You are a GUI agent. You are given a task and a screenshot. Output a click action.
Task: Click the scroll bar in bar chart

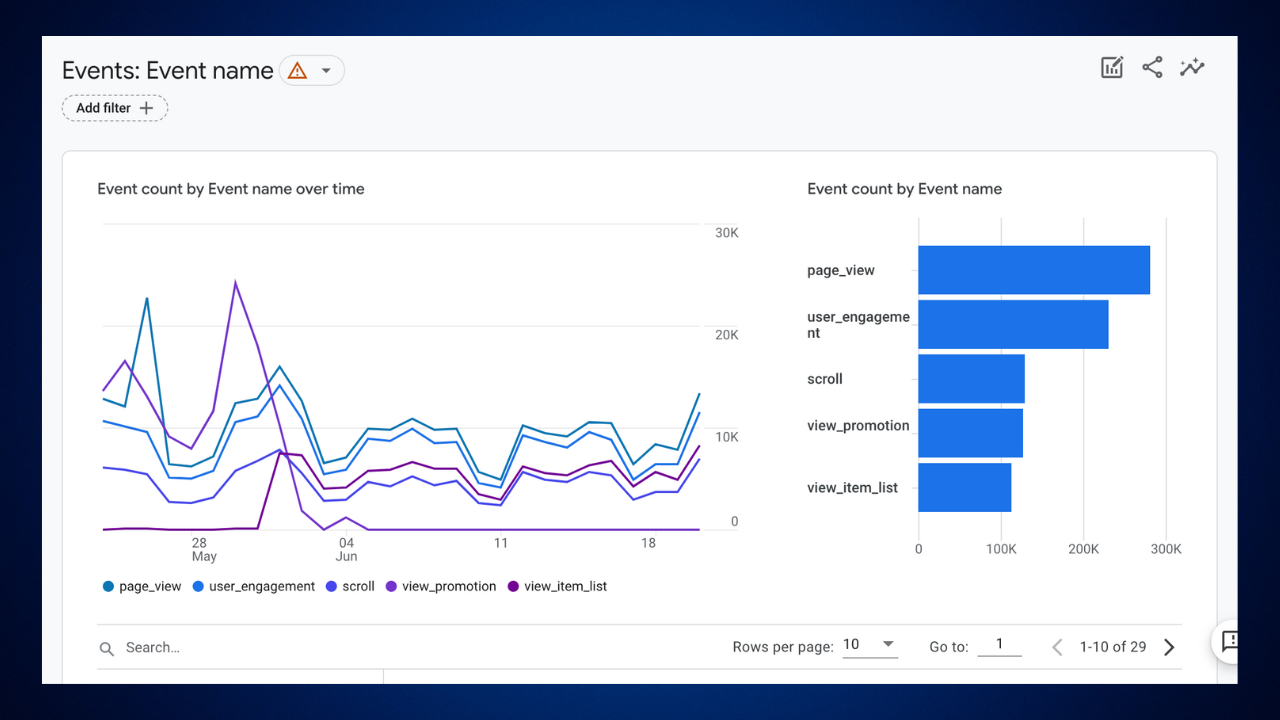(971, 379)
